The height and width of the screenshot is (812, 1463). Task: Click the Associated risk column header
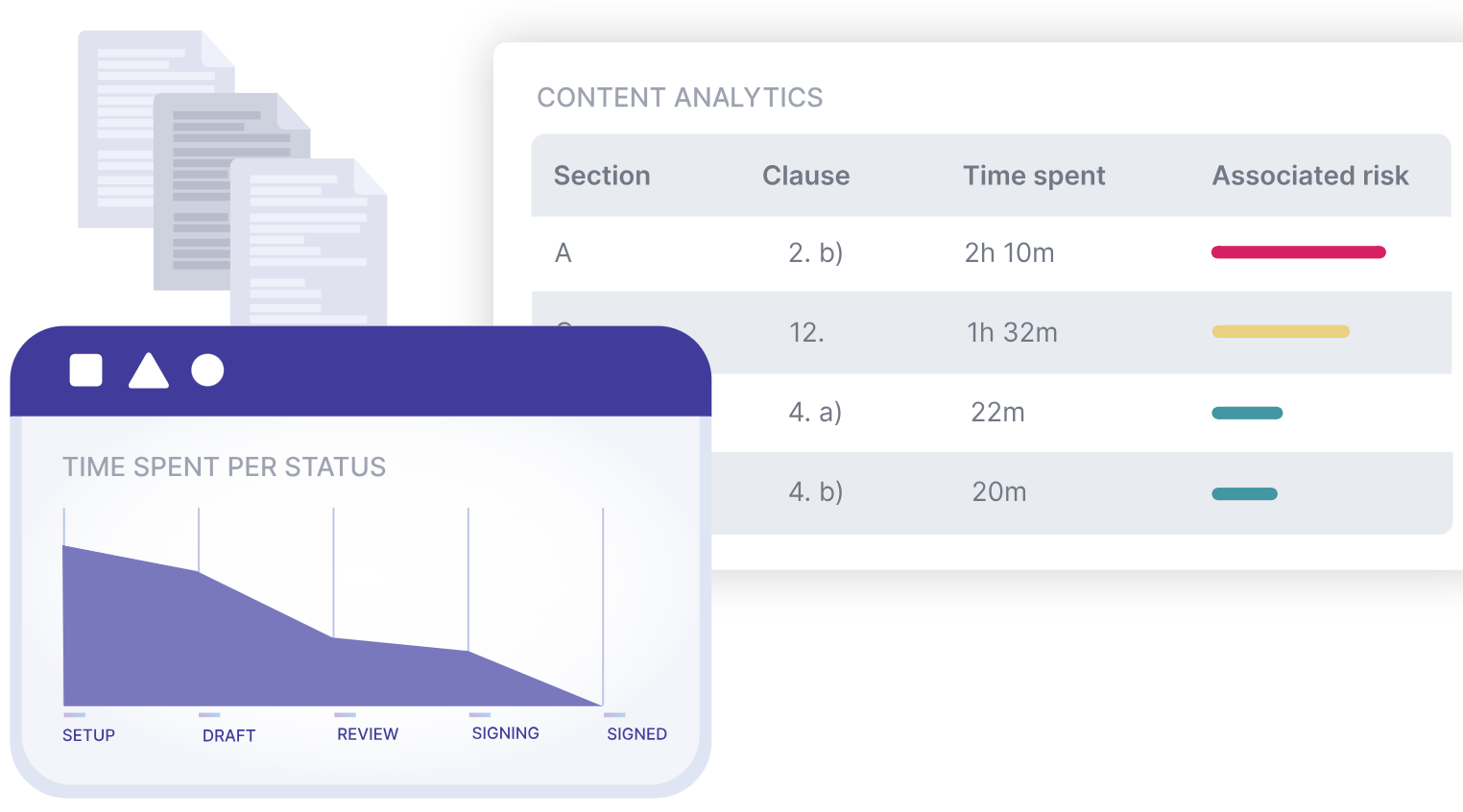pyautogui.click(x=1310, y=176)
